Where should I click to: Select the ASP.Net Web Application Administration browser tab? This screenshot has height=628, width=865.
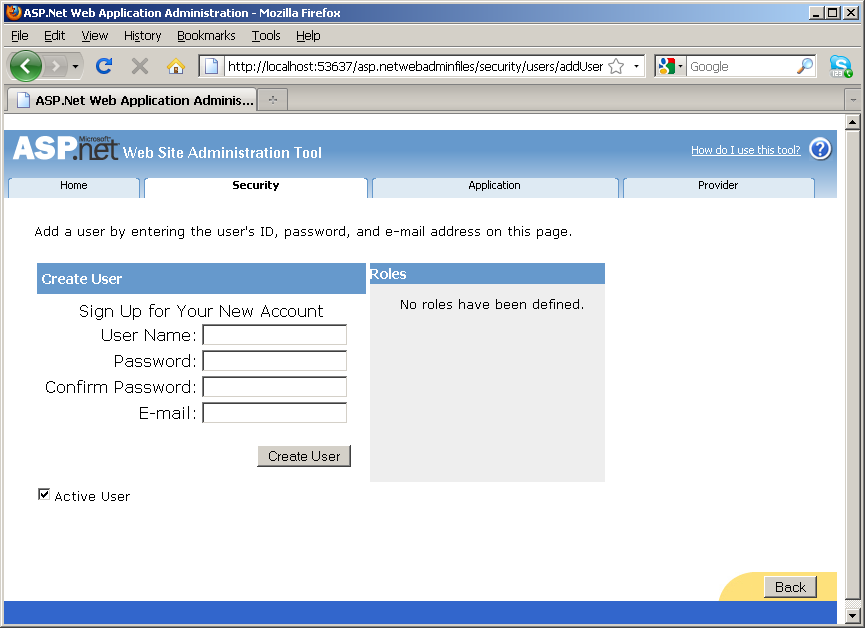[x=132, y=100]
